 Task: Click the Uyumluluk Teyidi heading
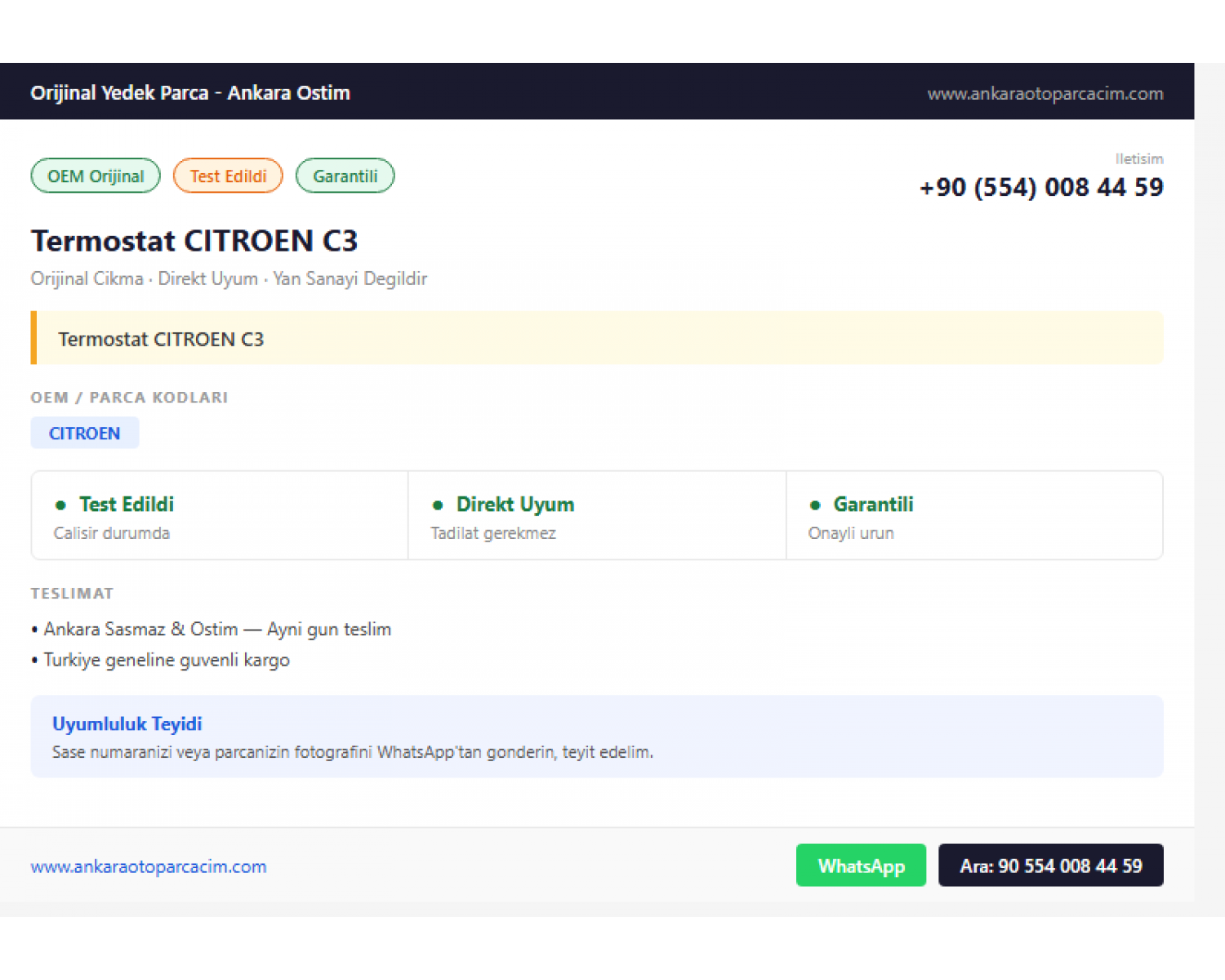(127, 724)
